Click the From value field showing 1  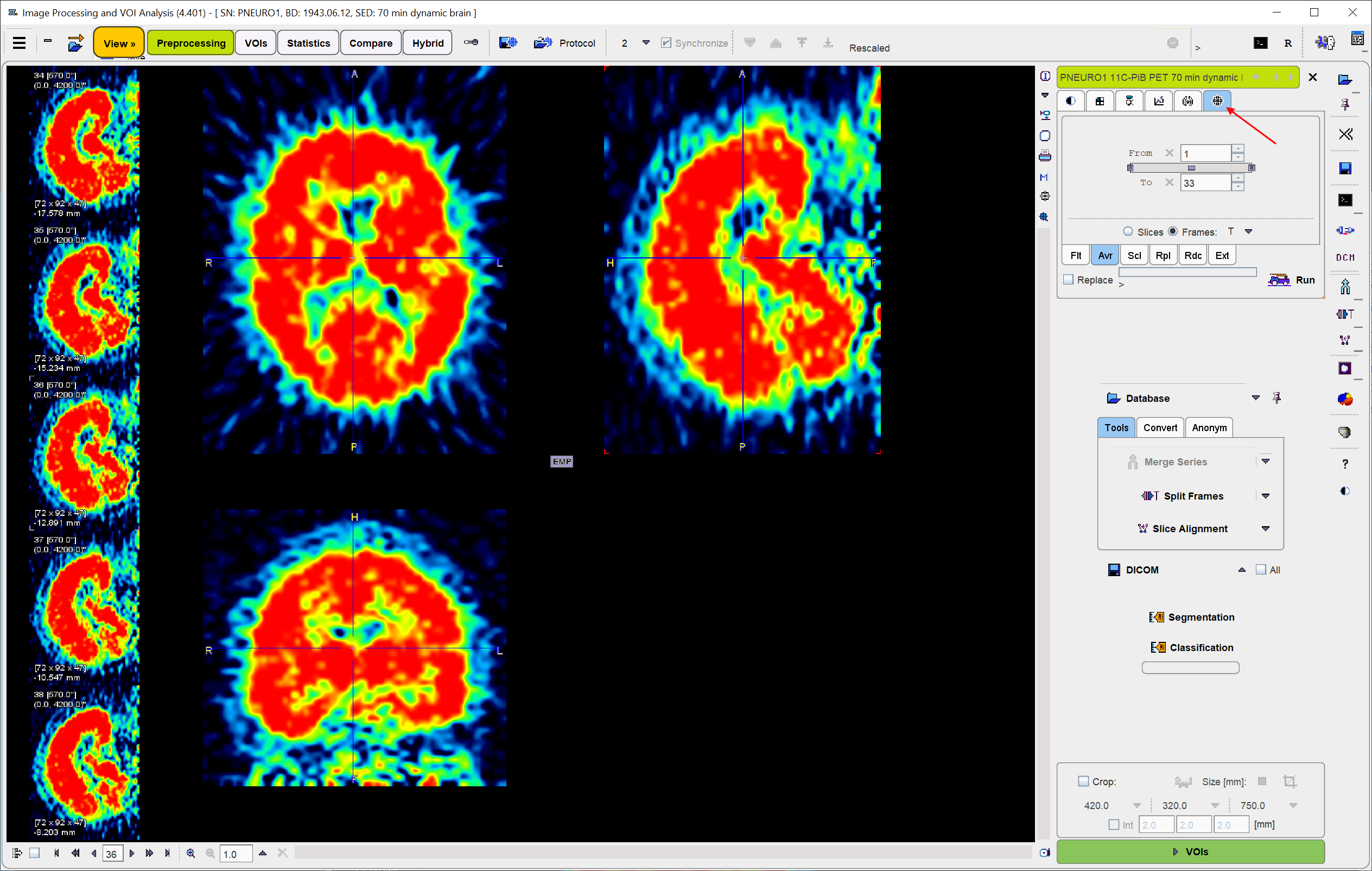[1205, 153]
